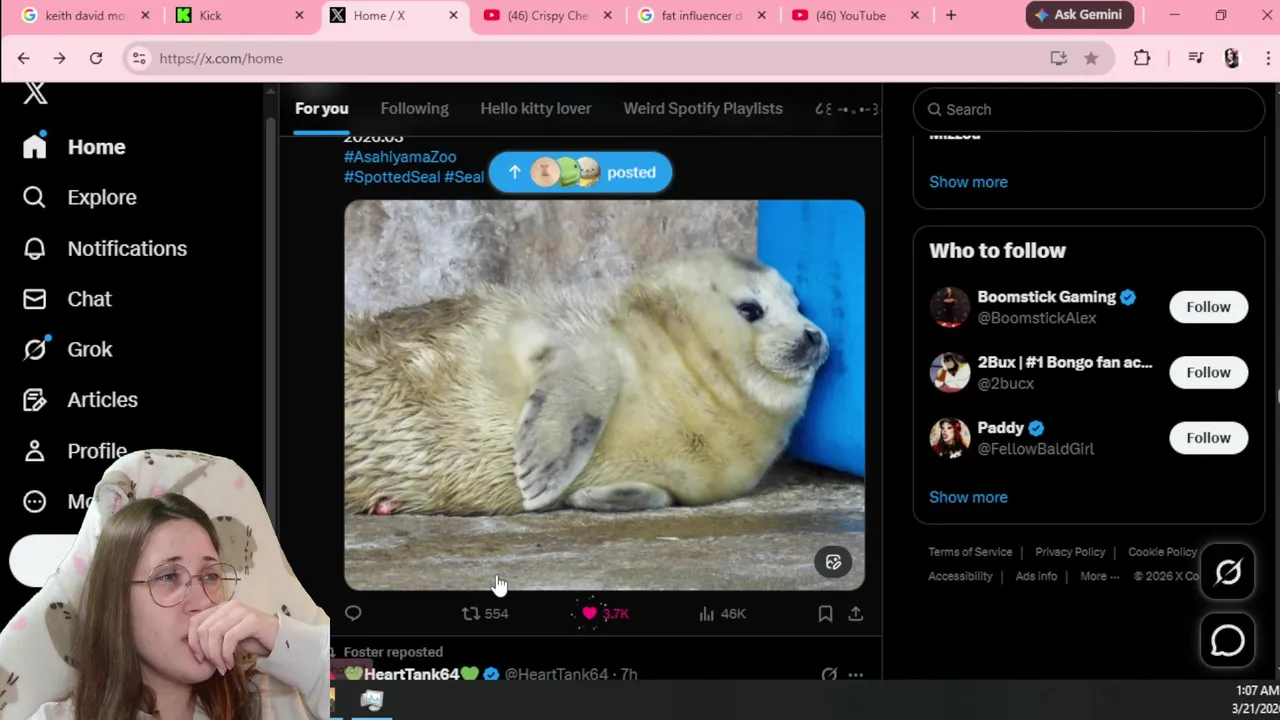Open Boomstick Gaming profile
This screenshot has width=1280, height=720.
(x=1046, y=297)
